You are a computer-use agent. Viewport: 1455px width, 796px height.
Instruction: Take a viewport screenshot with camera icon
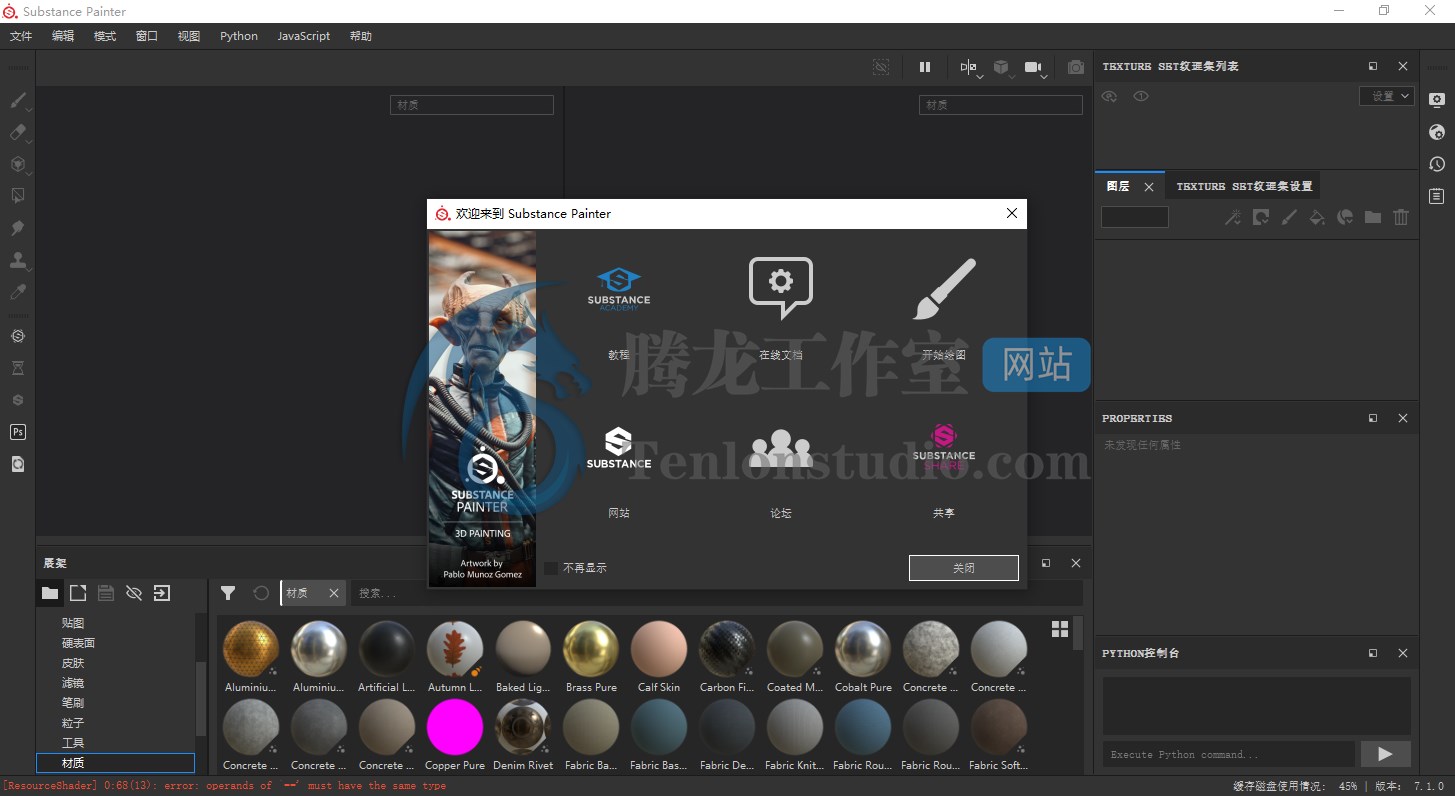pos(1076,67)
